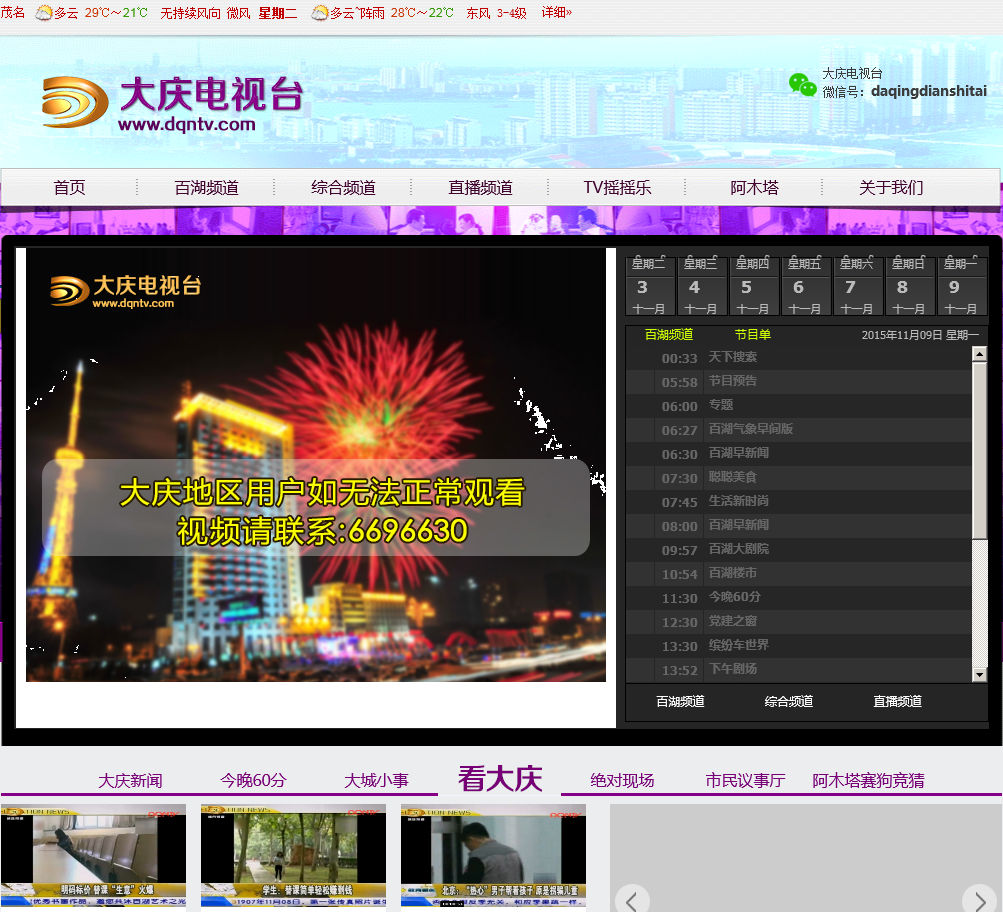Image resolution: width=1003 pixels, height=912 pixels.
Task: Switch schedule to 综合频道 at panel bottom
Action: tap(789, 702)
